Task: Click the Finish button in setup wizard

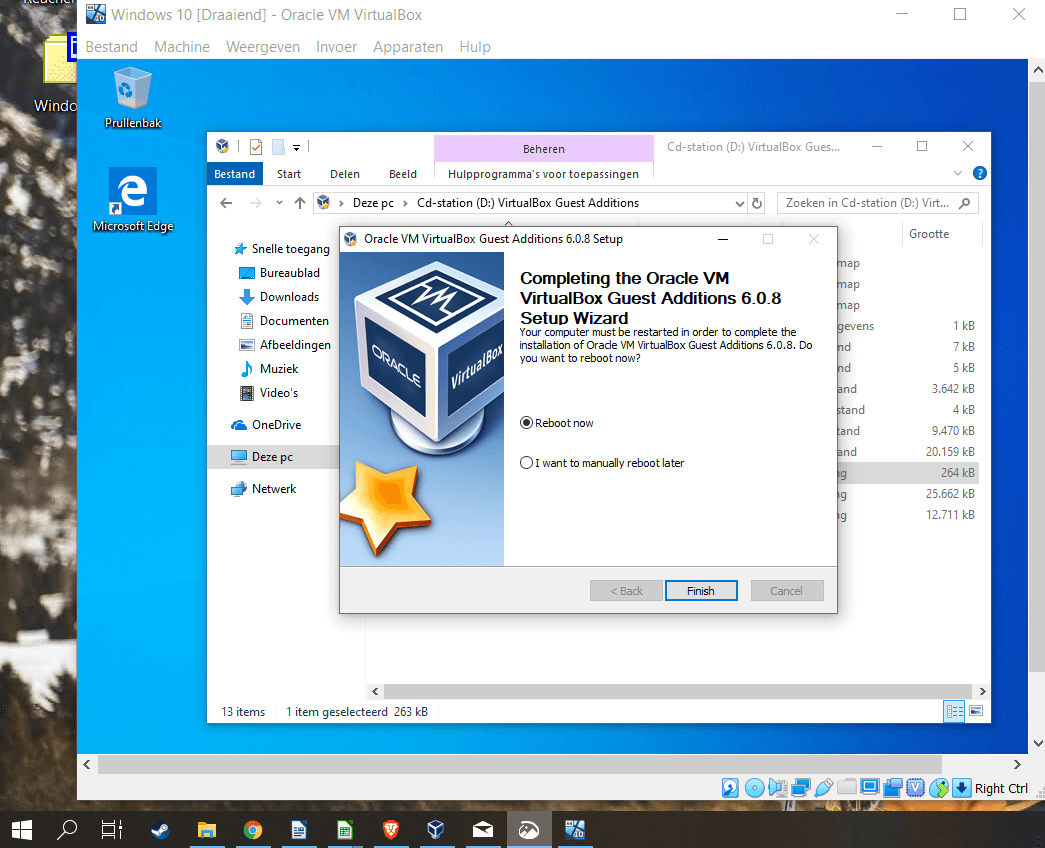Action: click(701, 591)
